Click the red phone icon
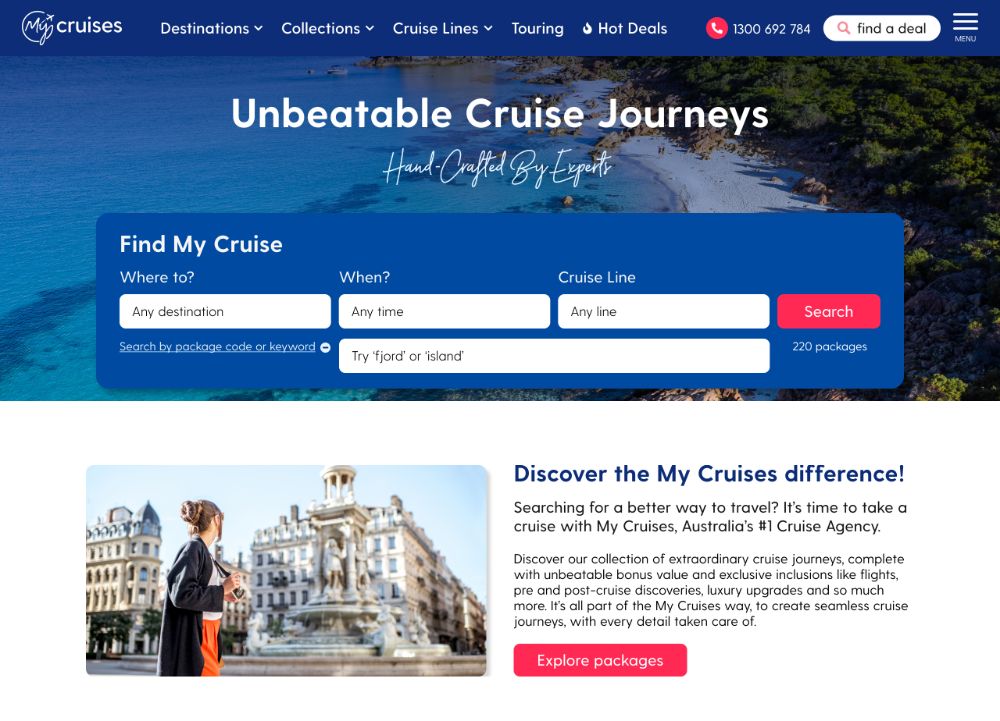The height and width of the screenshot is (721, 1000). (x=716, y=28)
